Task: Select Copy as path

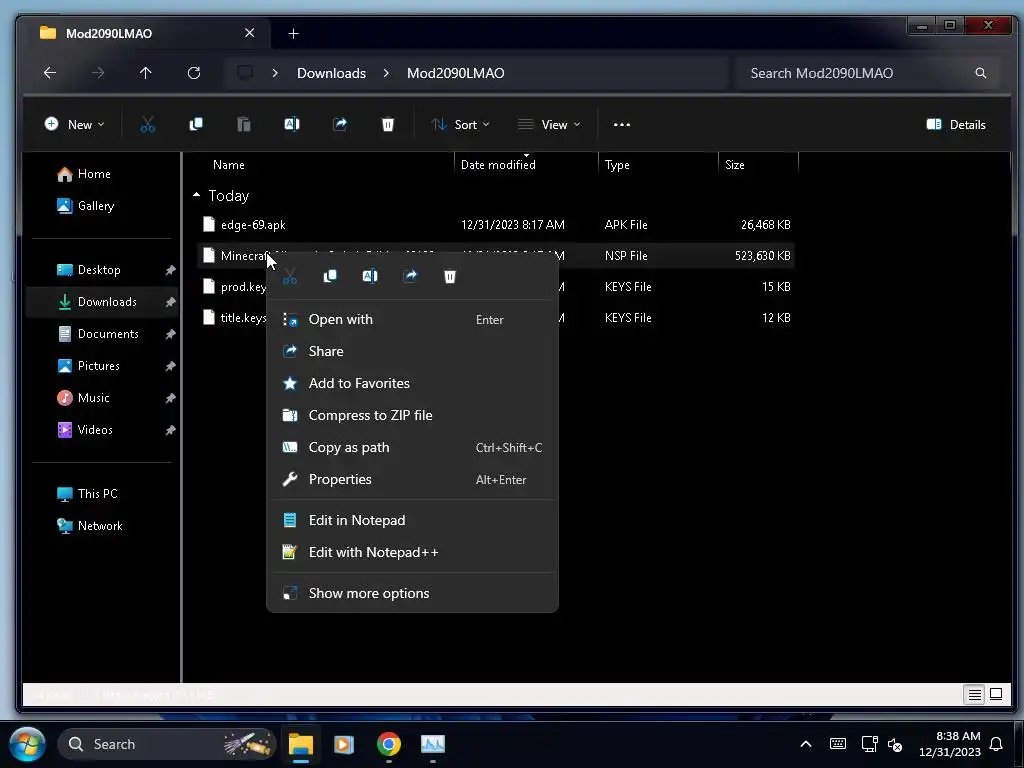Action: click(x=413, y=447)
